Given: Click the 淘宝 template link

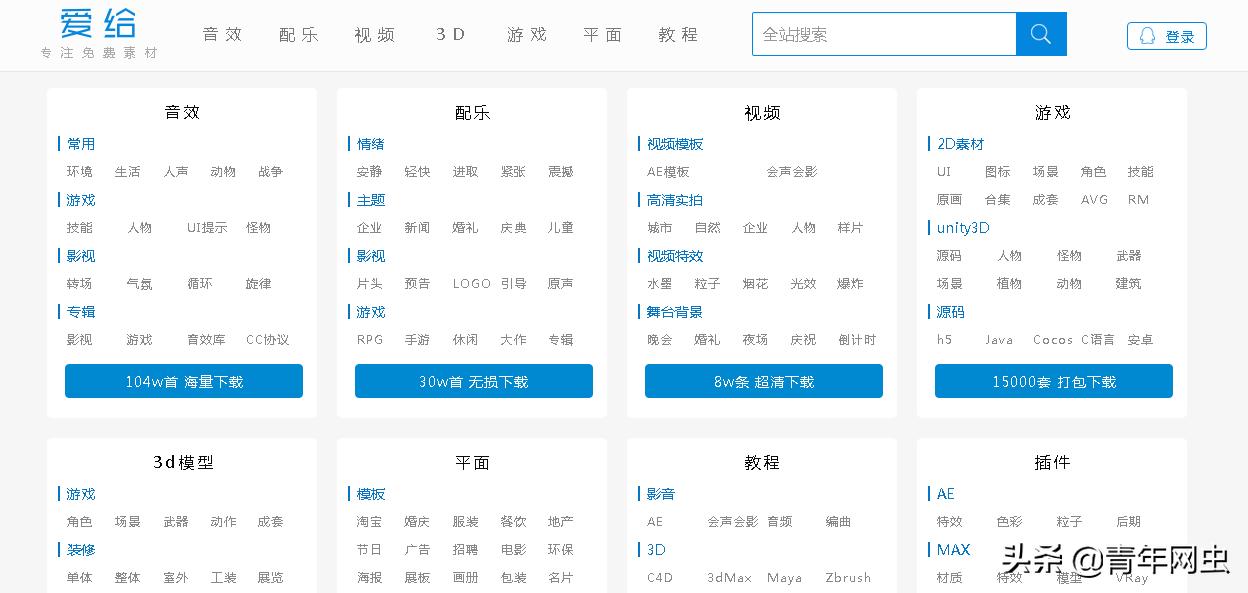Looking at the screenshot, I should pyautogui.click(x=369, y=521).
